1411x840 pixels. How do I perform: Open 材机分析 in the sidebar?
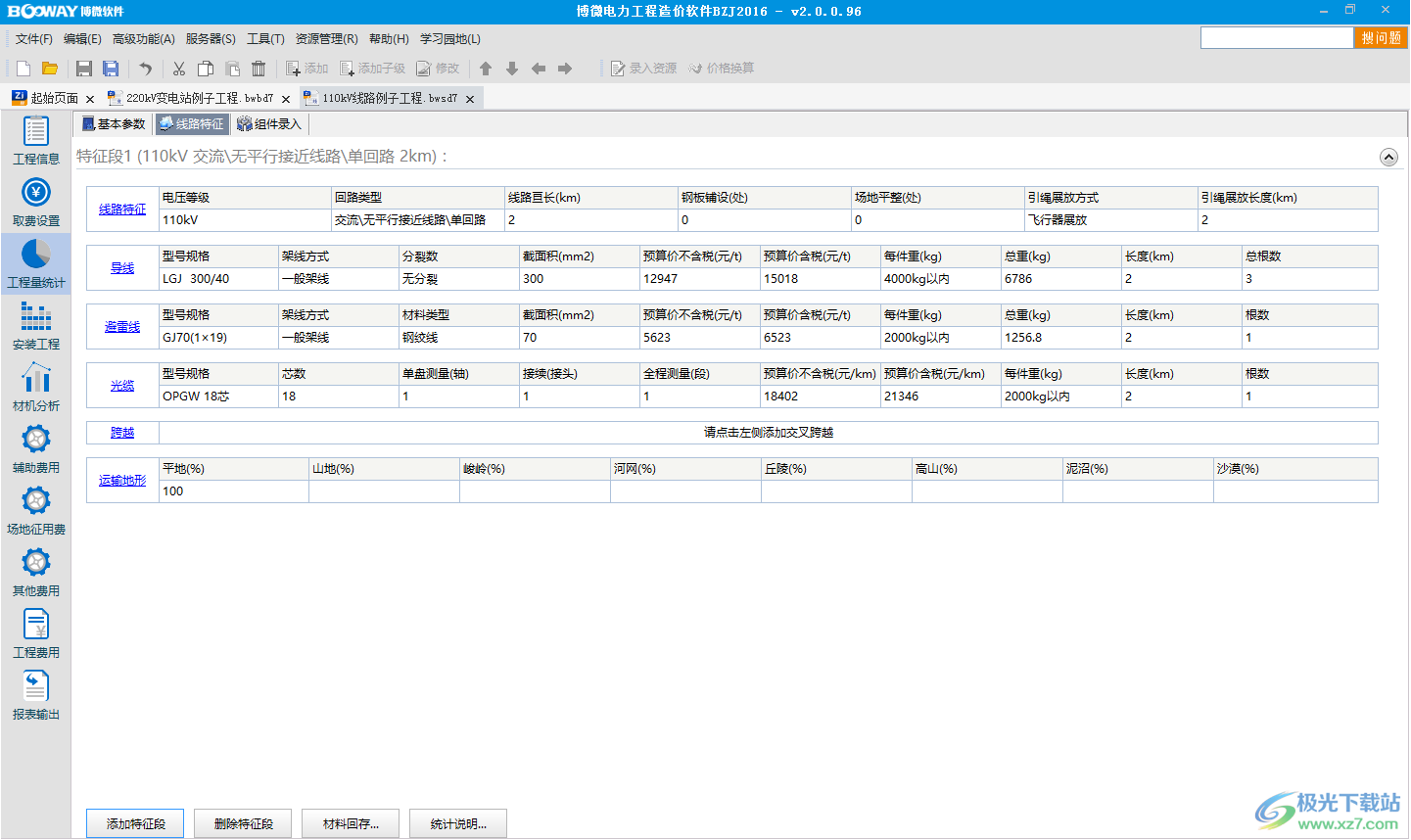coord(36,388)
